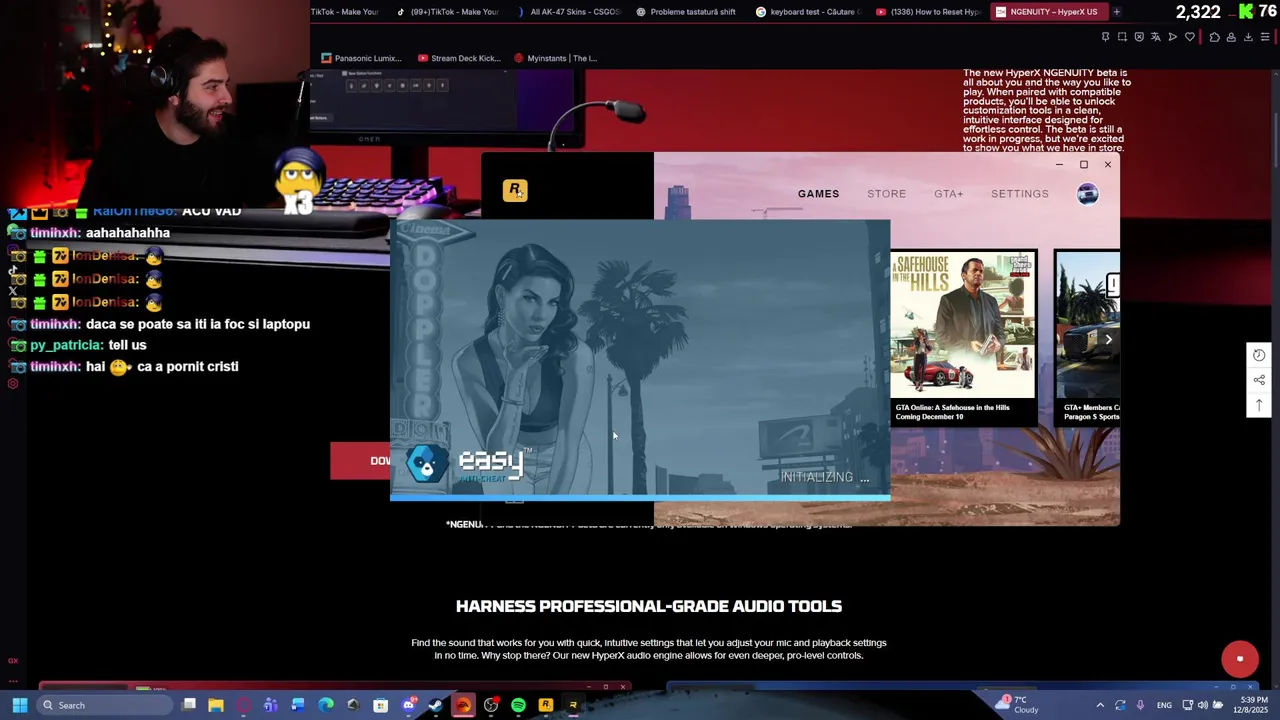The height and width of the screenshot is (720, 1280).
Task: Open the extensions cube icon in browser toolbar
Action: (x=1215, y=37)
